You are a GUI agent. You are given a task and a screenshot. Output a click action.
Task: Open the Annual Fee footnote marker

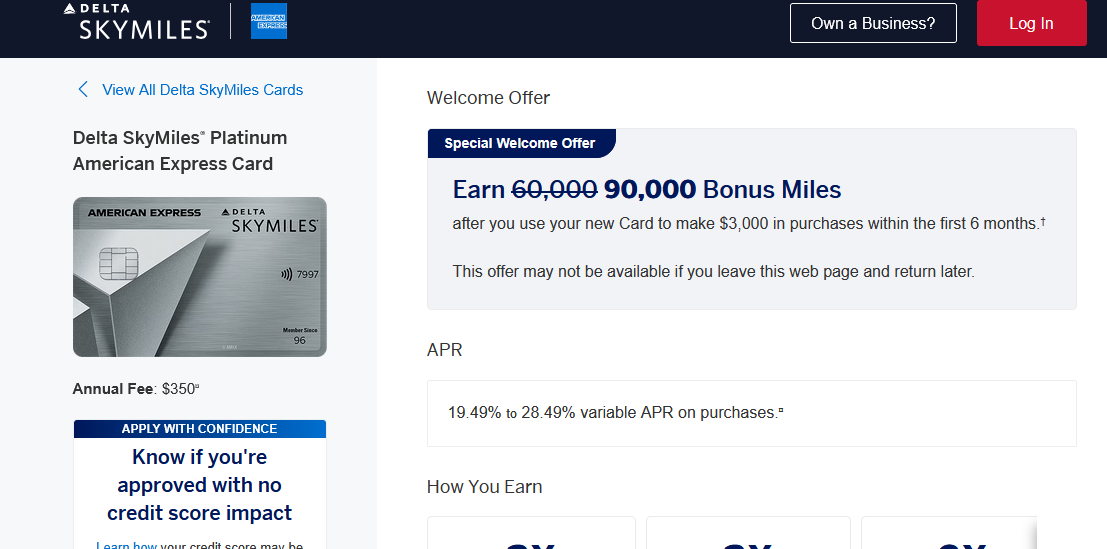click(x=197, y=387)
